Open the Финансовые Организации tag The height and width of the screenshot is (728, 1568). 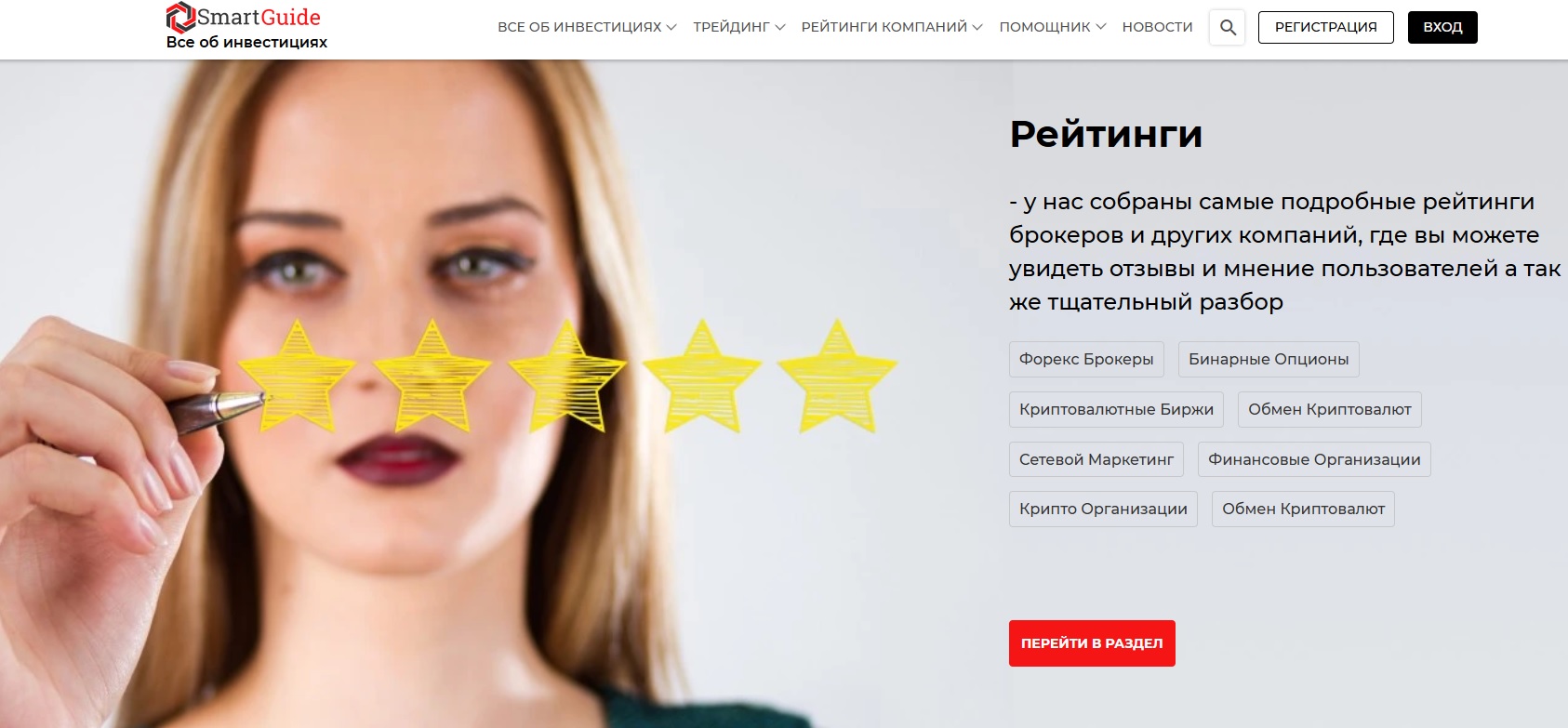point(1314,459)
